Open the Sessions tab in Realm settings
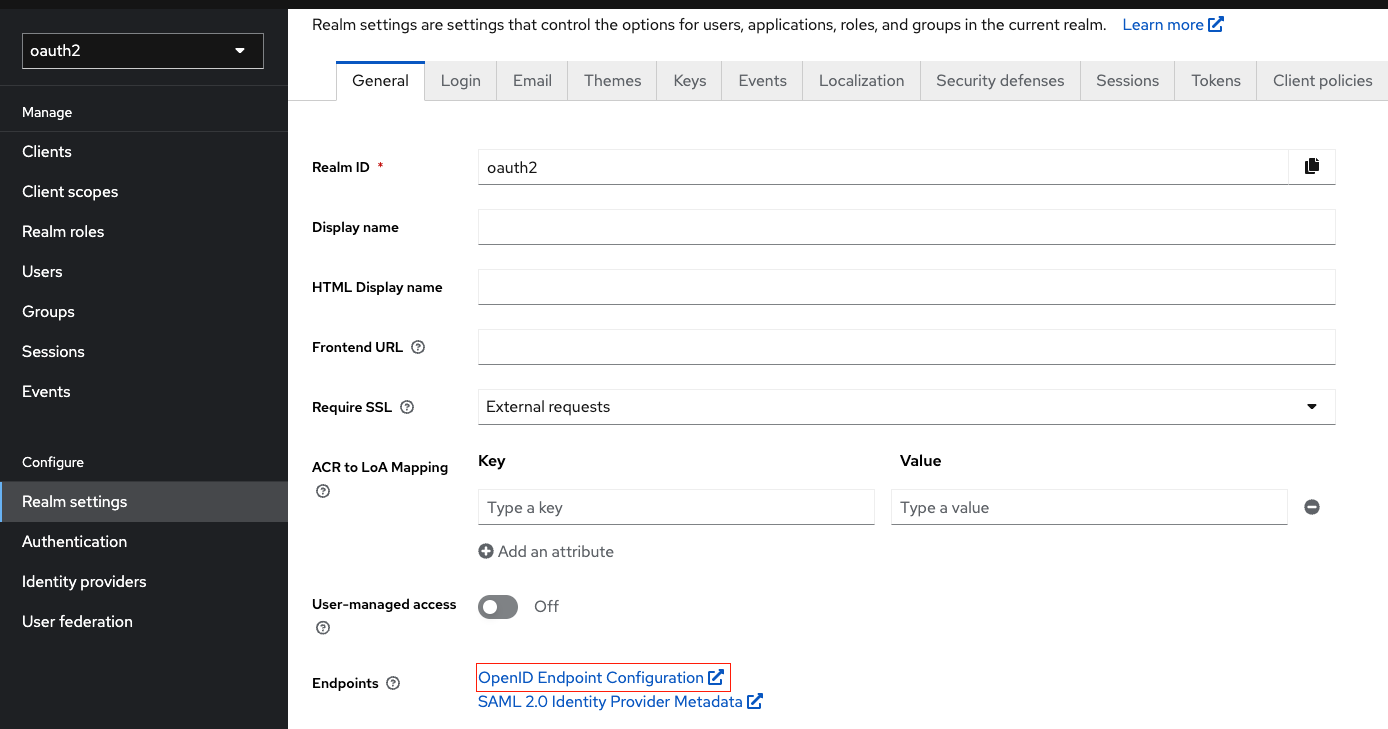 click(1128, 81)
